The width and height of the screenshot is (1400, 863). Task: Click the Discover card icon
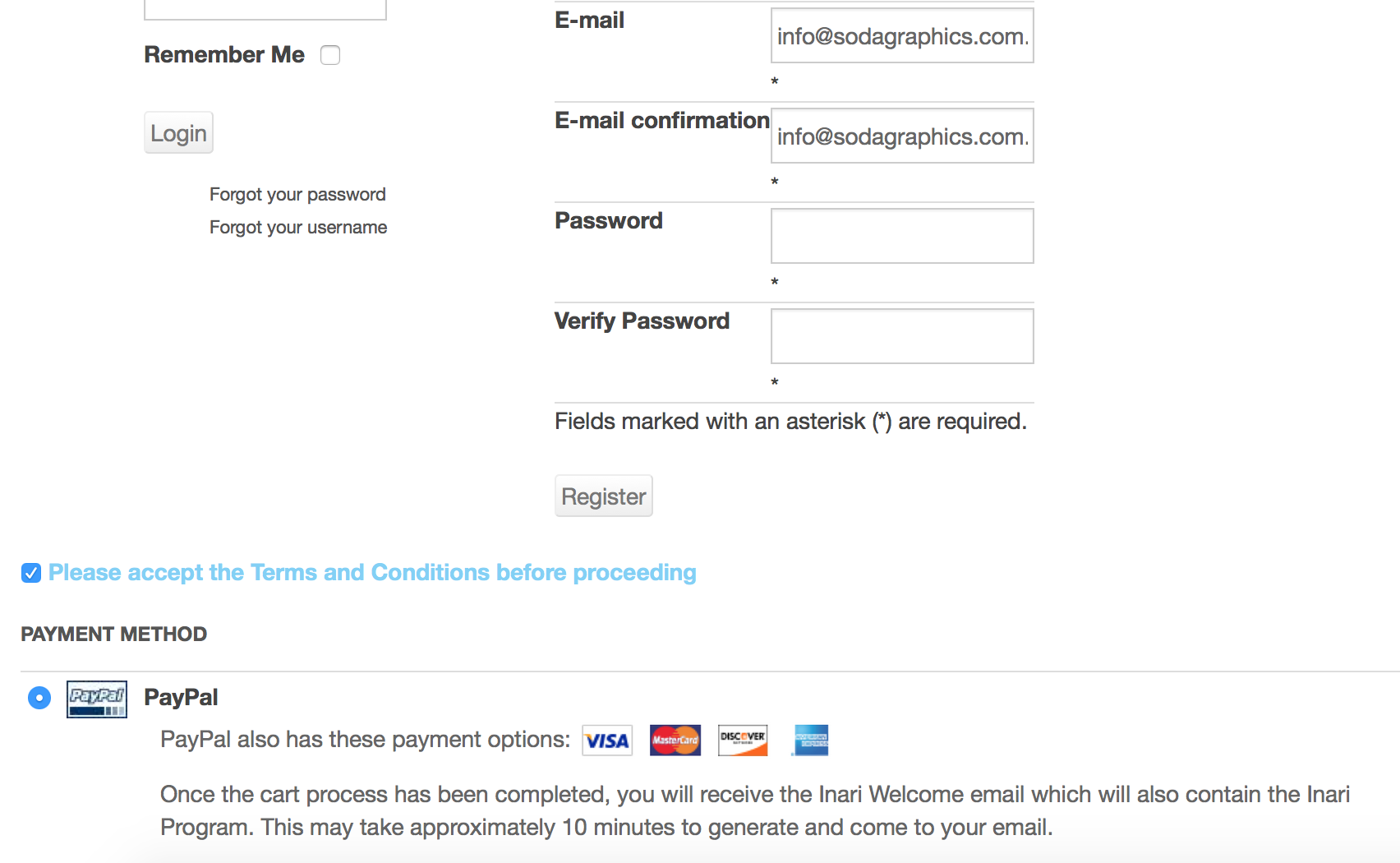pos(743,741)
